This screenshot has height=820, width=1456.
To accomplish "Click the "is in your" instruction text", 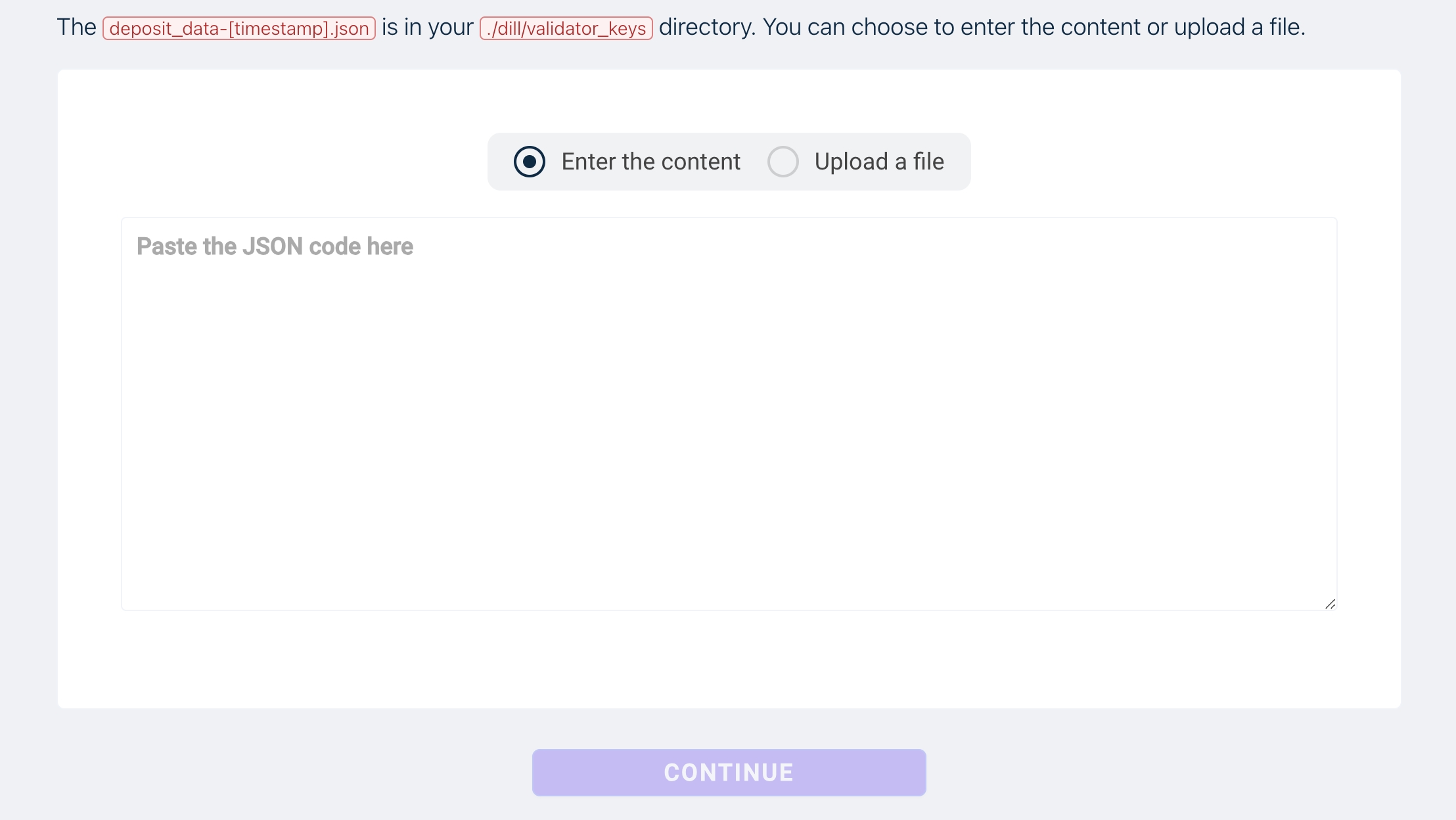I will click(x=427, y=28).
